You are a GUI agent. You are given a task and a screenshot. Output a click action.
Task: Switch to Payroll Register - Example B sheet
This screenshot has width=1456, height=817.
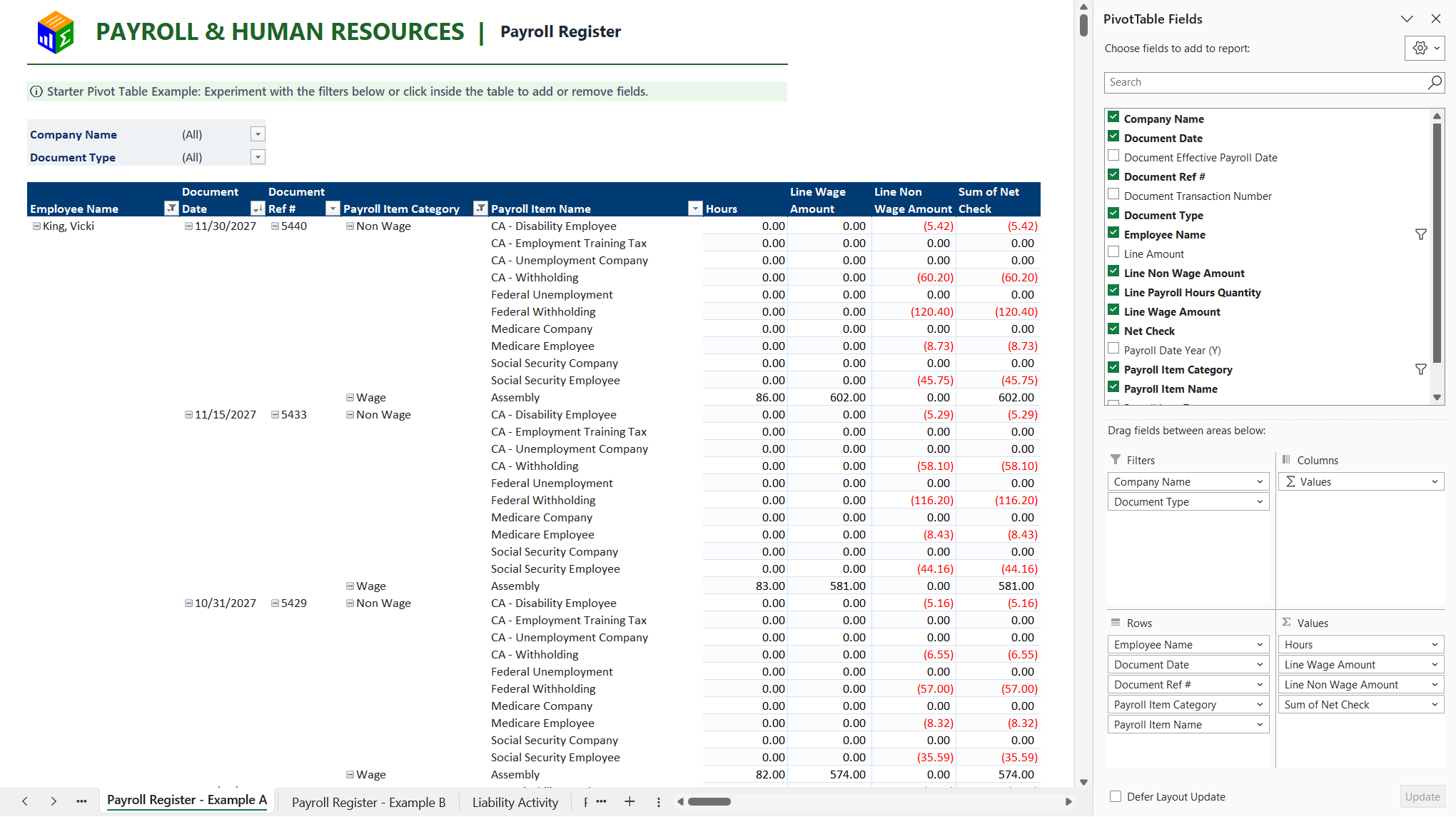(x=368, y=802)
